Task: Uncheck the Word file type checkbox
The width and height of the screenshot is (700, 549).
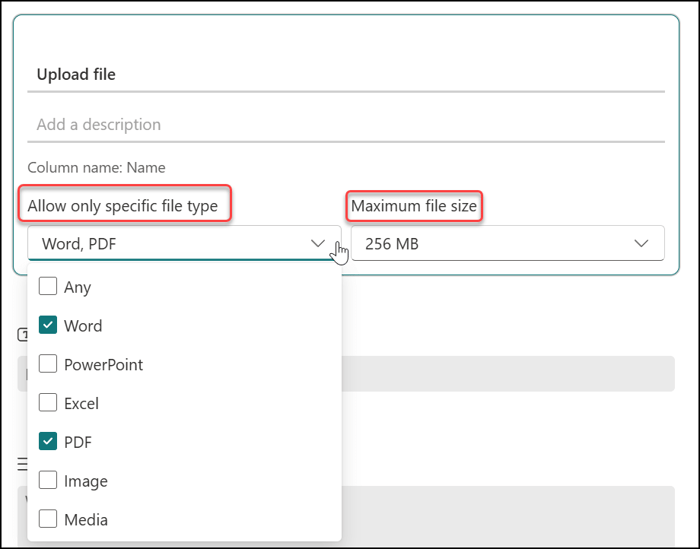Action: click(48, 325)
